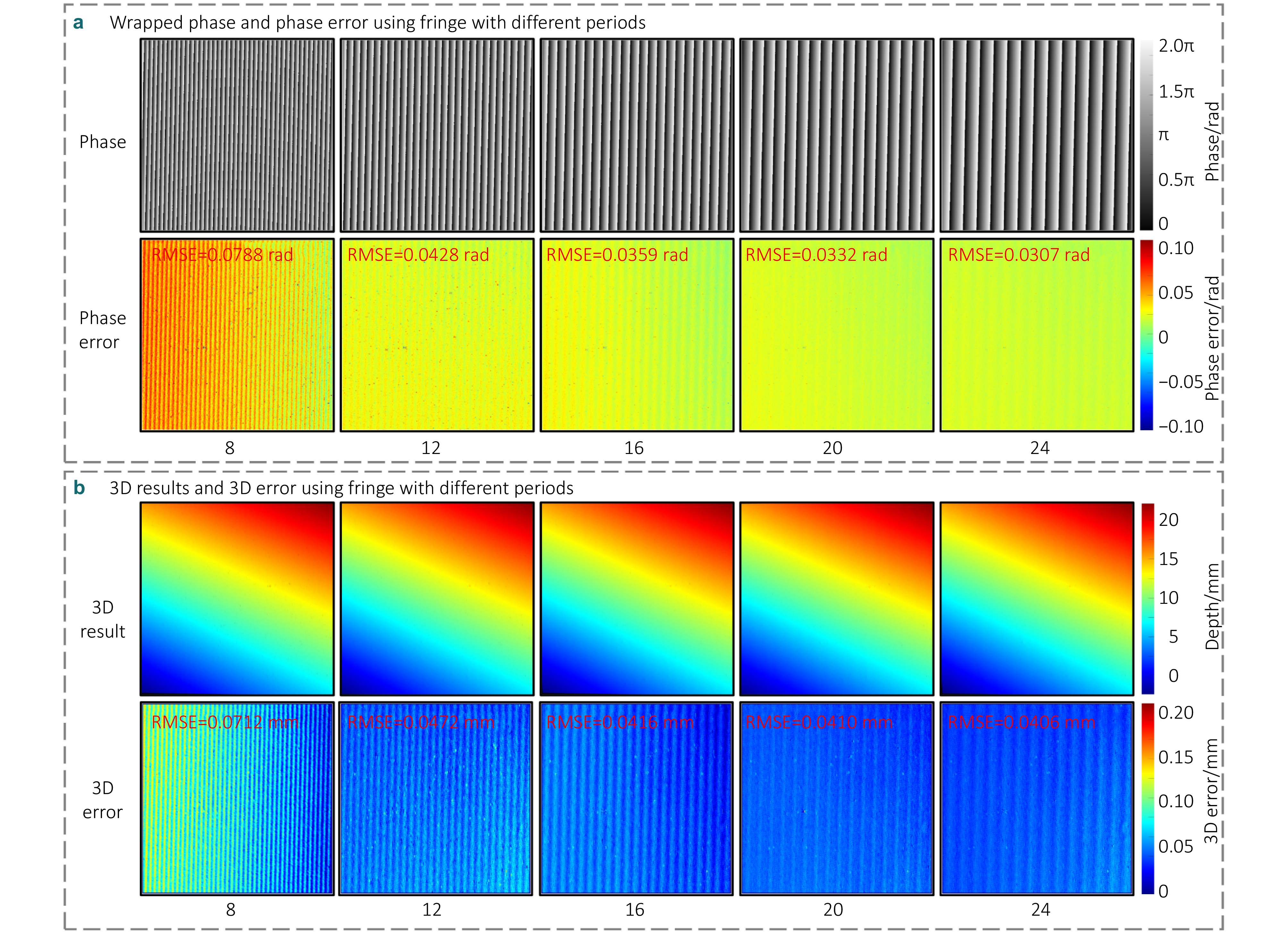Viewport: 1288px width, 933px height.
Task: Click the '3D error' row label
Action: pyautogui.click(x=103, y=800)
